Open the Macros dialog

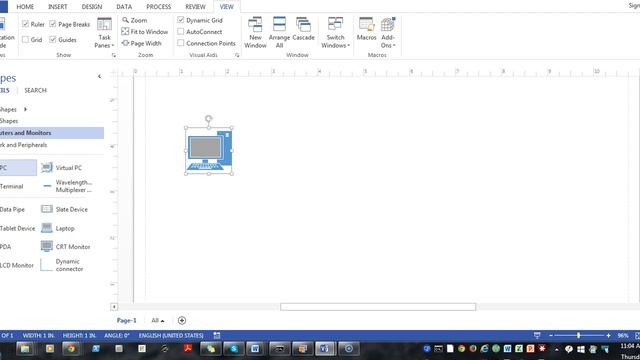click(366, 29)
